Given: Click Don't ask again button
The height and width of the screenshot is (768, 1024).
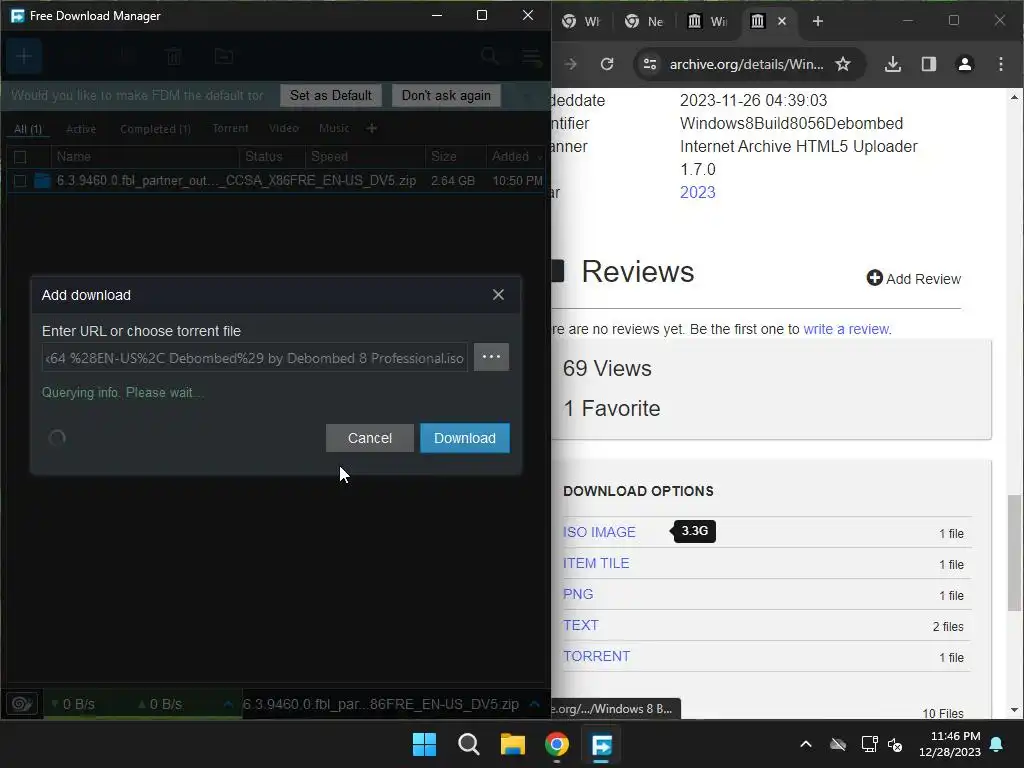Looking at the screenshot, I should (x=446, y=95).
